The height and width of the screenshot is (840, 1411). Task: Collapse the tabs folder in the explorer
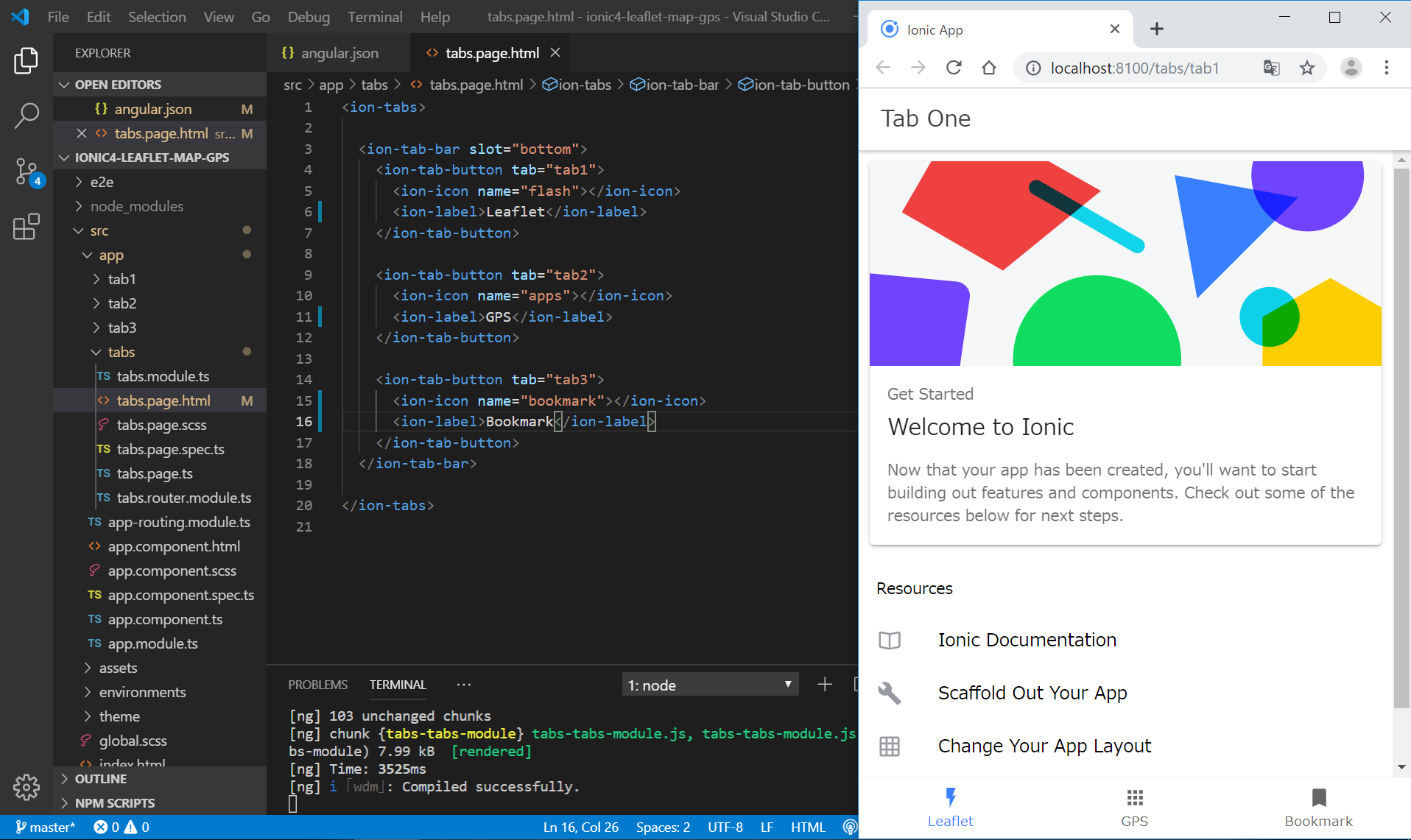click(x=121, y=352)
